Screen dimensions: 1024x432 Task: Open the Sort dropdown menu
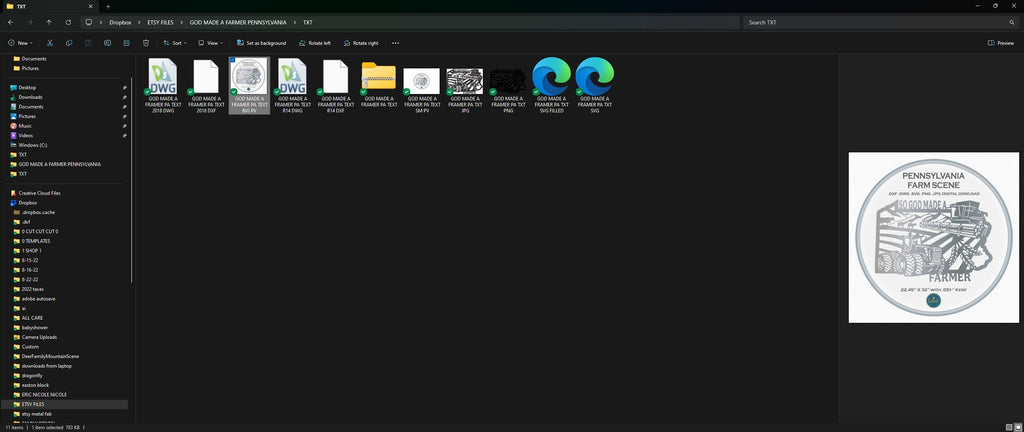tap(175, 43)
